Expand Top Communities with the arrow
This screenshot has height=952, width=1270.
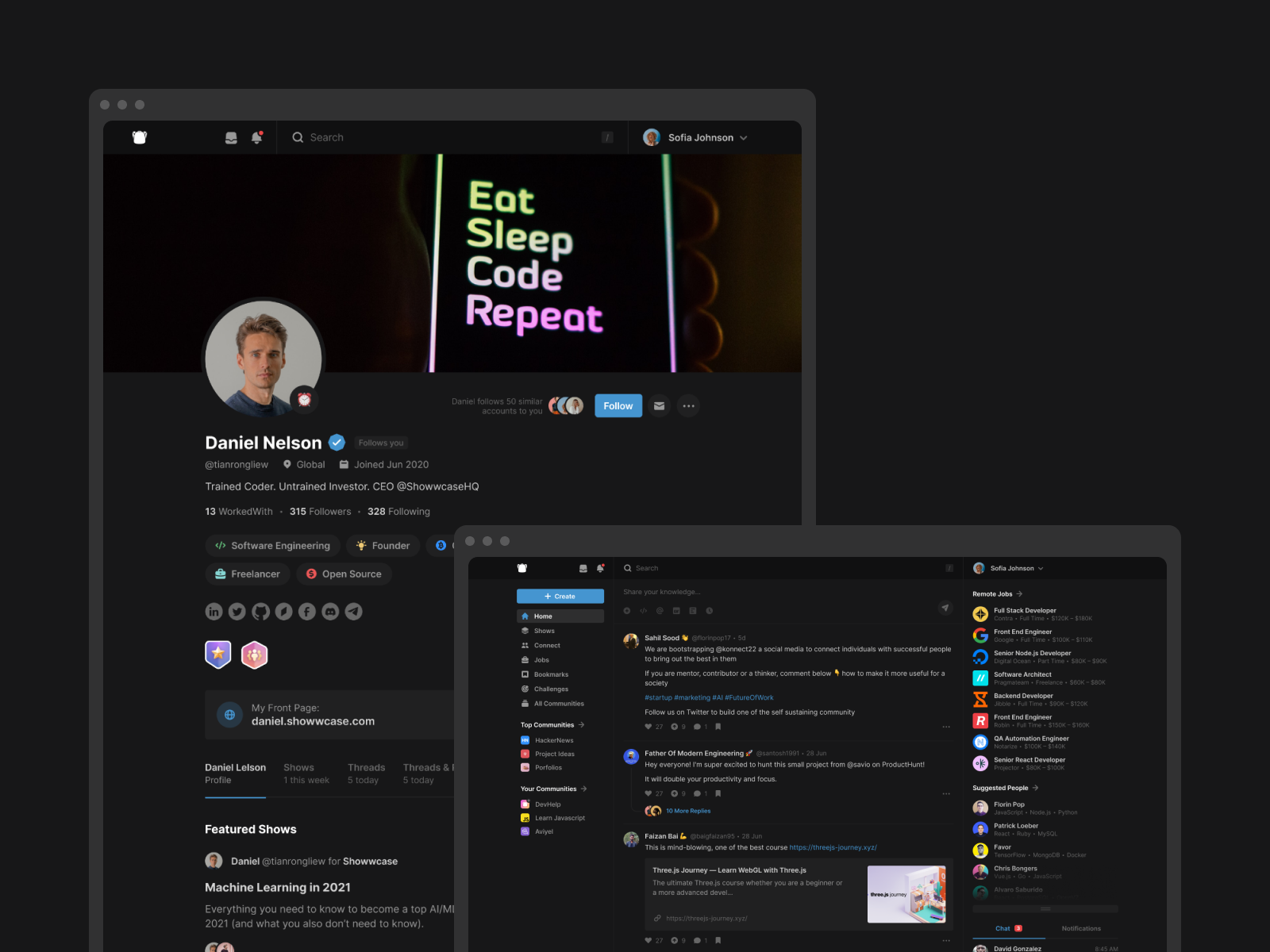tap(582, 725)
